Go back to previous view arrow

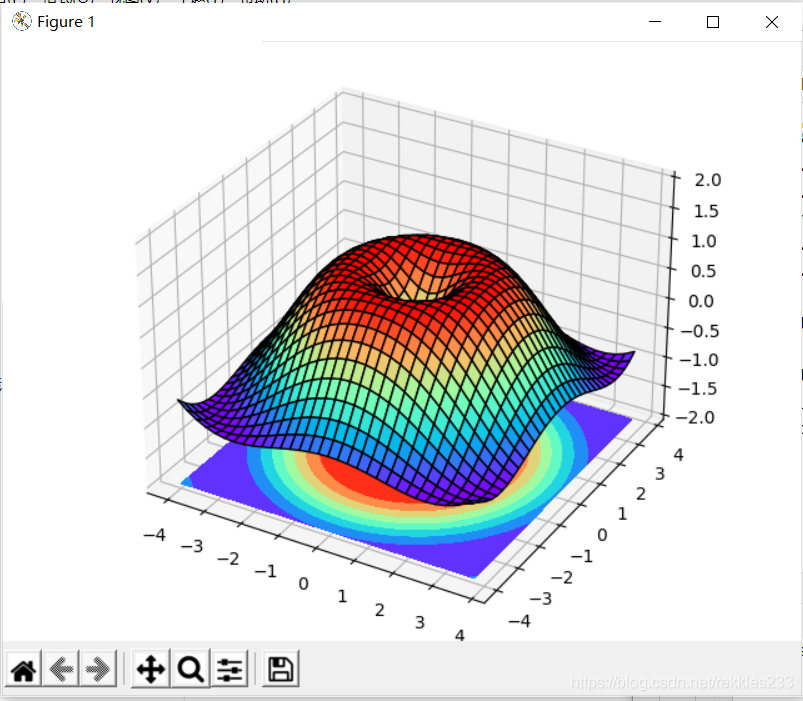click(x=61, y=669)
